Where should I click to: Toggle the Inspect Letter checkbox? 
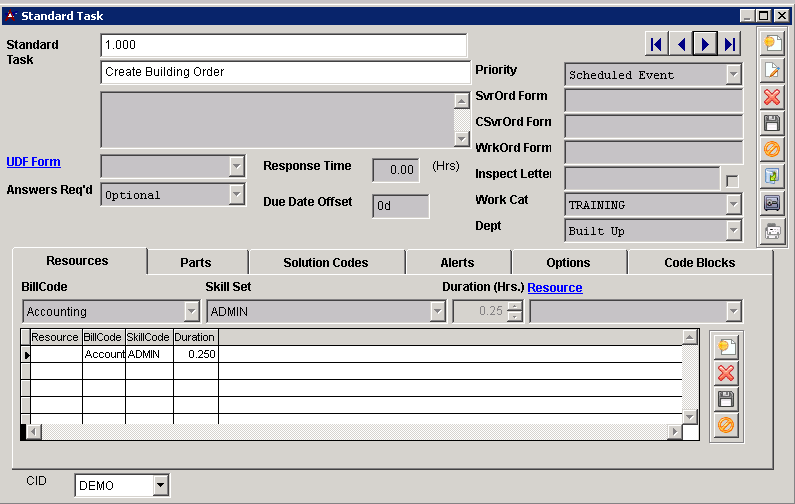(x=732, y=180)
